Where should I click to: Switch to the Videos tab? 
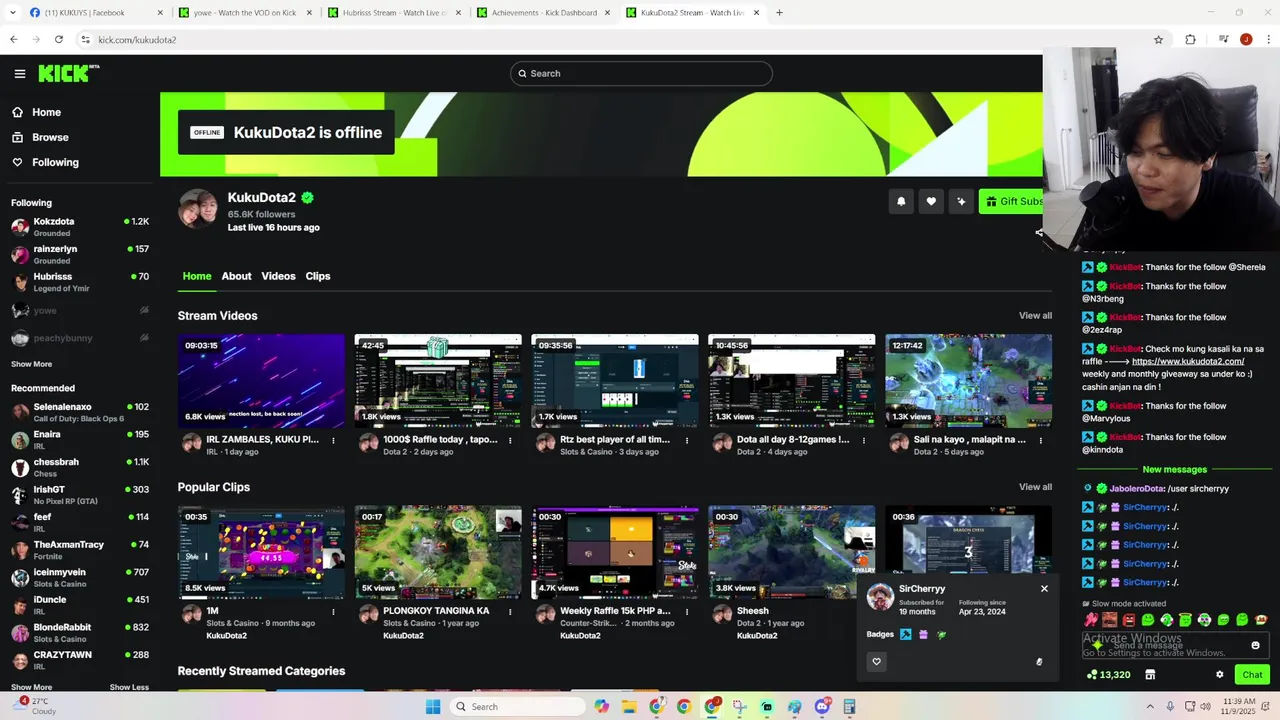(278, 276)
